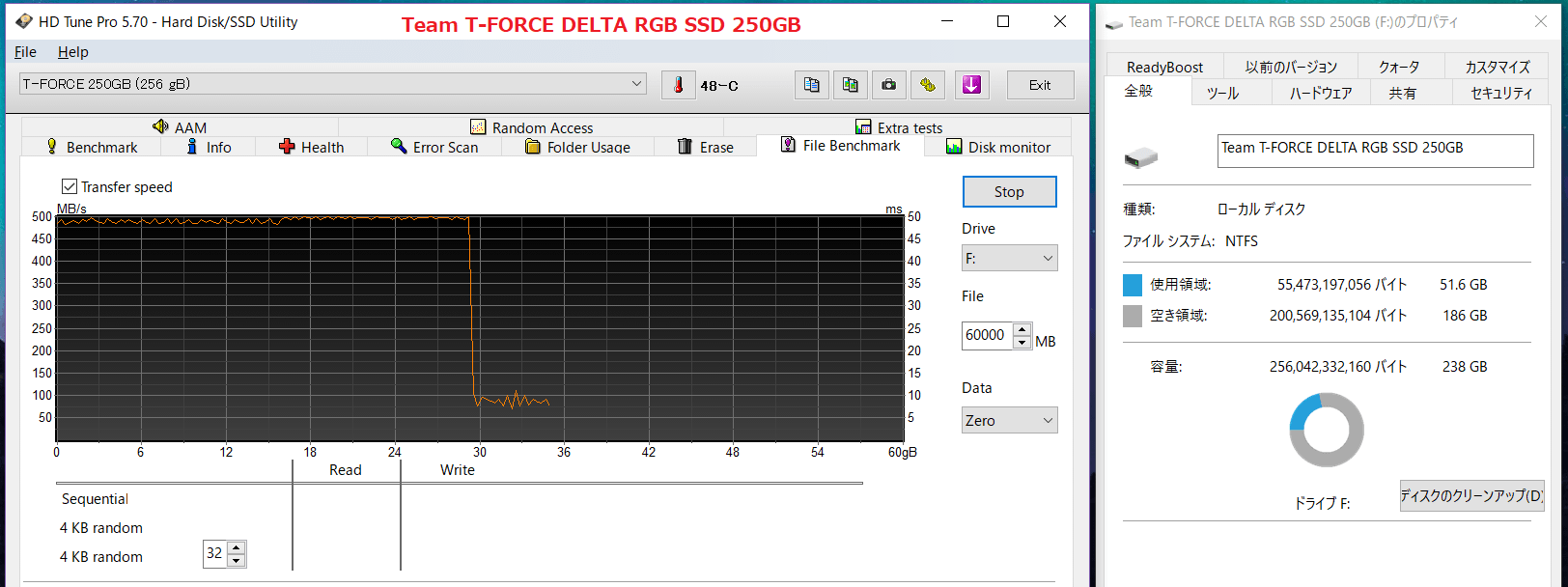Click the disk usage donut chart
1568x587 pixels.
coord(1327,430)
